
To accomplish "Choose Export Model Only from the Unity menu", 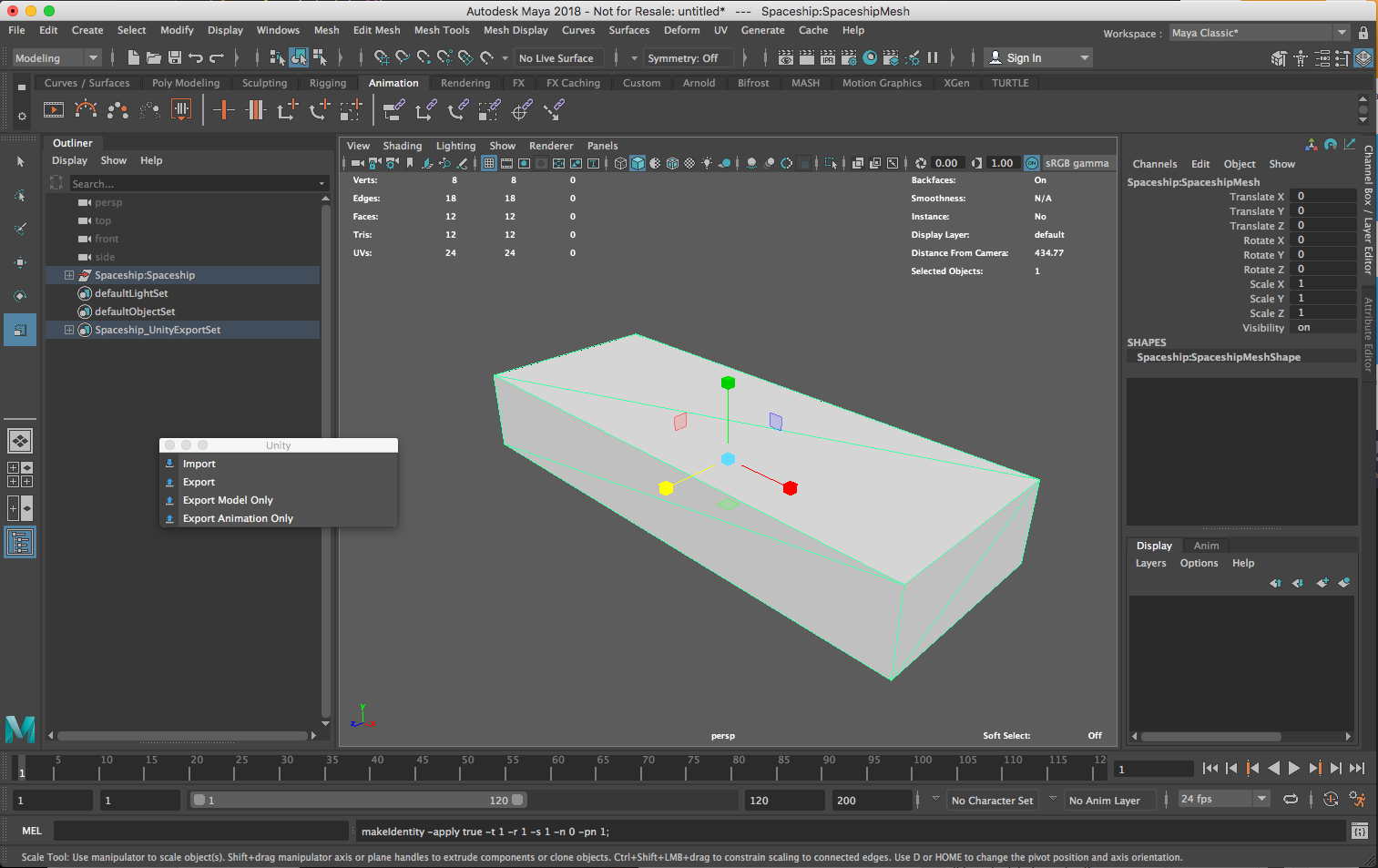I will point(228,499).
